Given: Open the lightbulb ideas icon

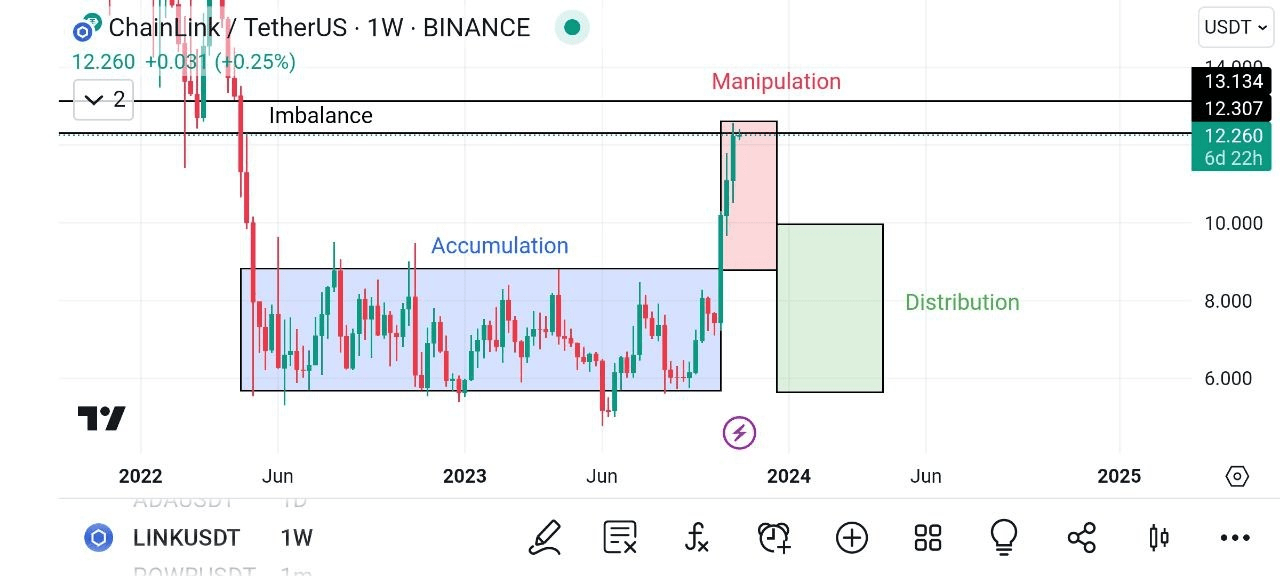Looking at the screenshot, I should [1005, 538].
